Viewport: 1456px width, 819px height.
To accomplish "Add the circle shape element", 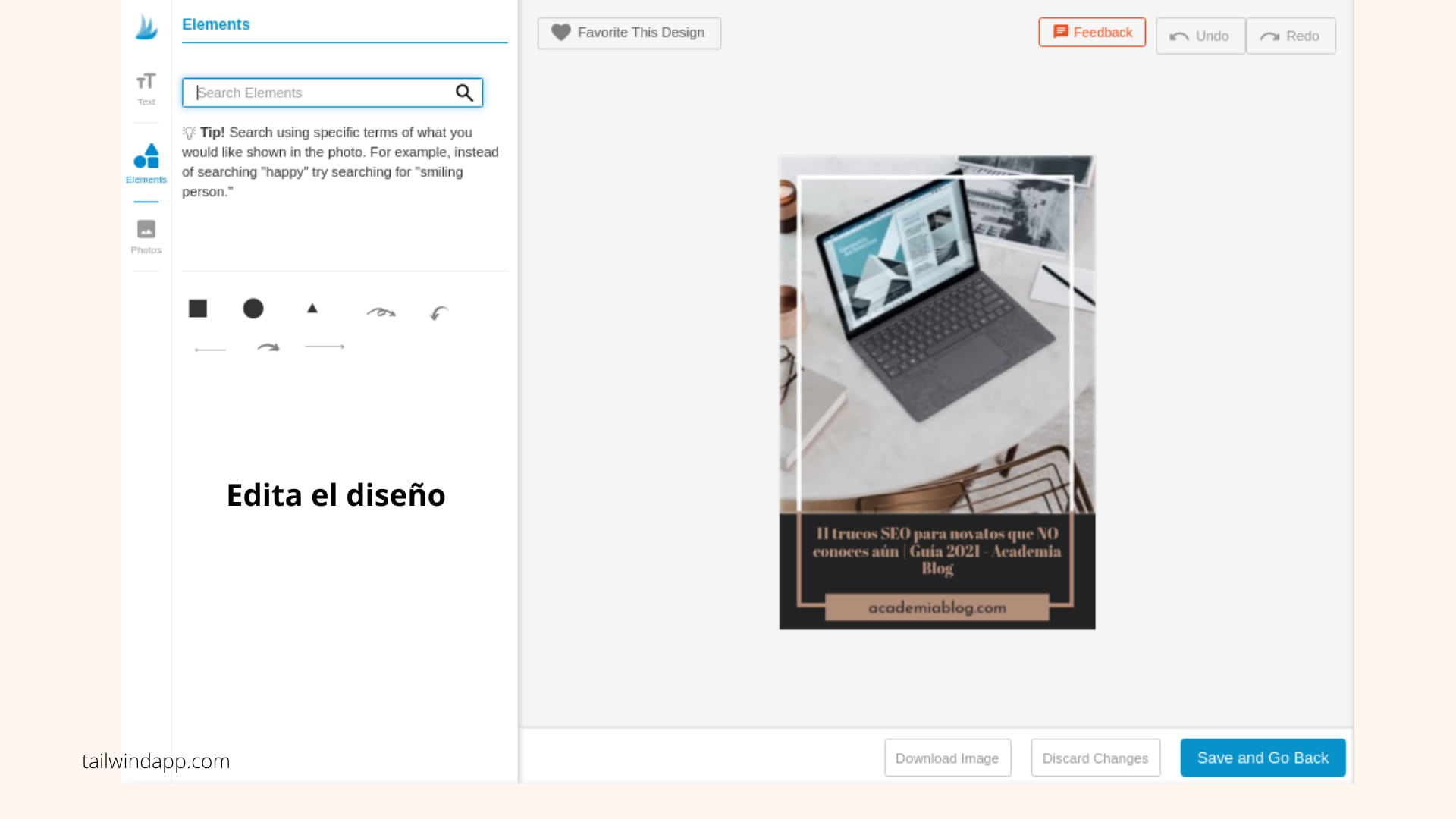I will (253, 309).
